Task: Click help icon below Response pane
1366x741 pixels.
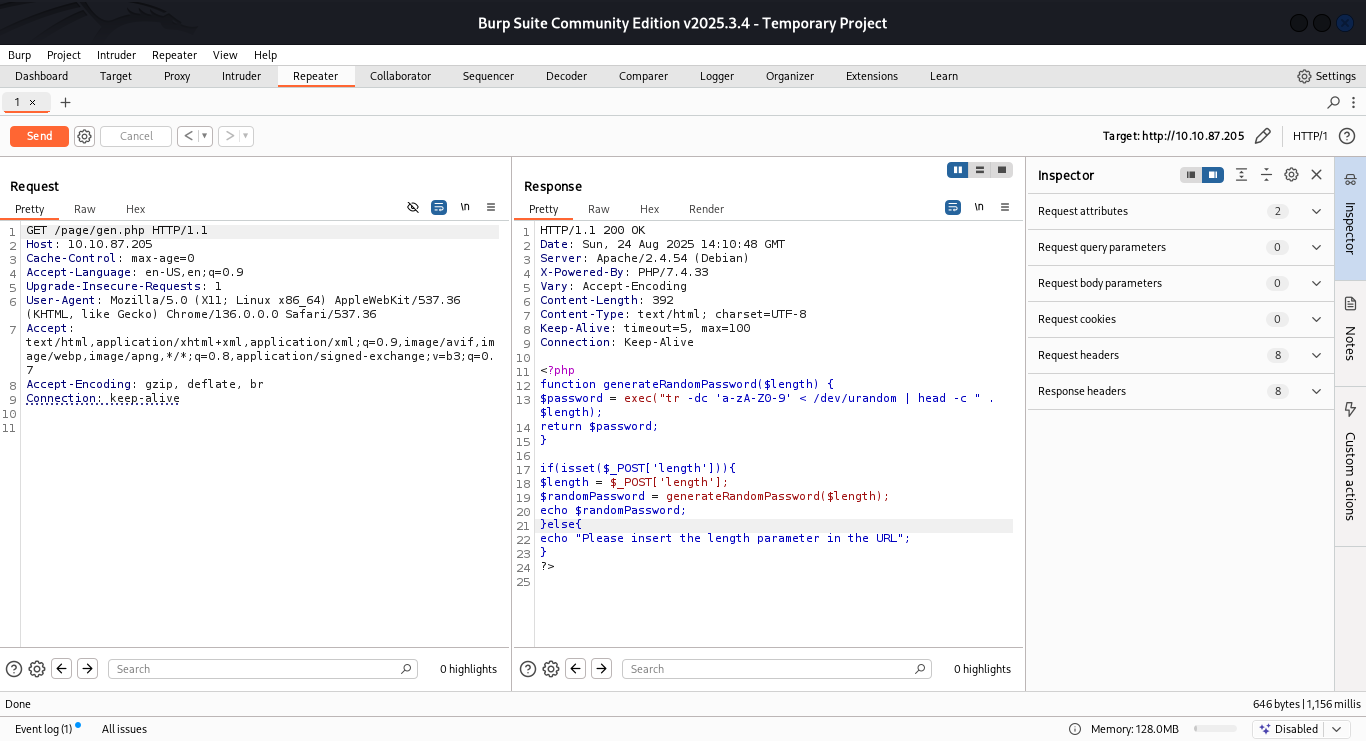Action: [525, 669]
